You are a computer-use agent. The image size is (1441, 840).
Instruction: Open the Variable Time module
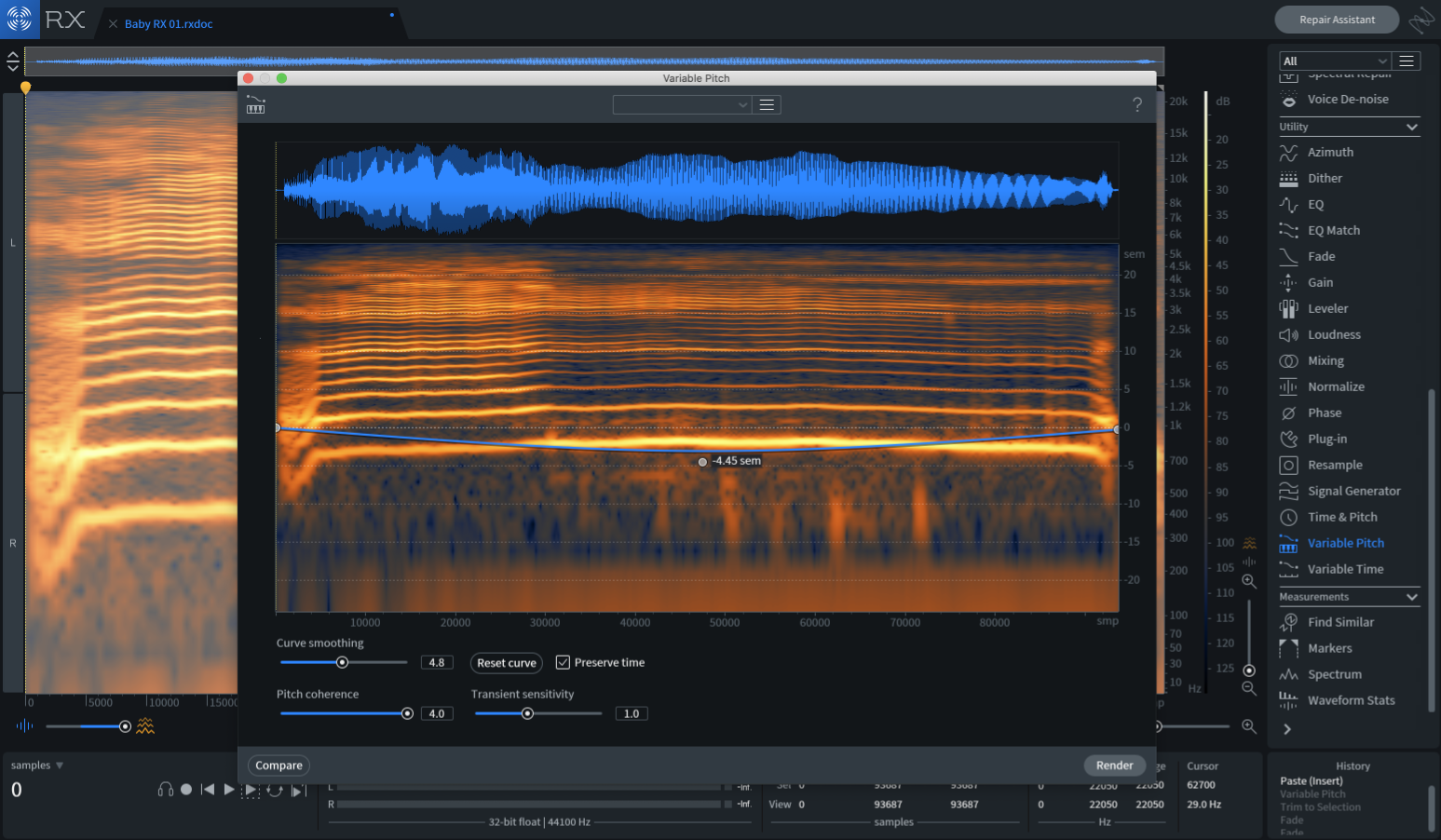1349,569
